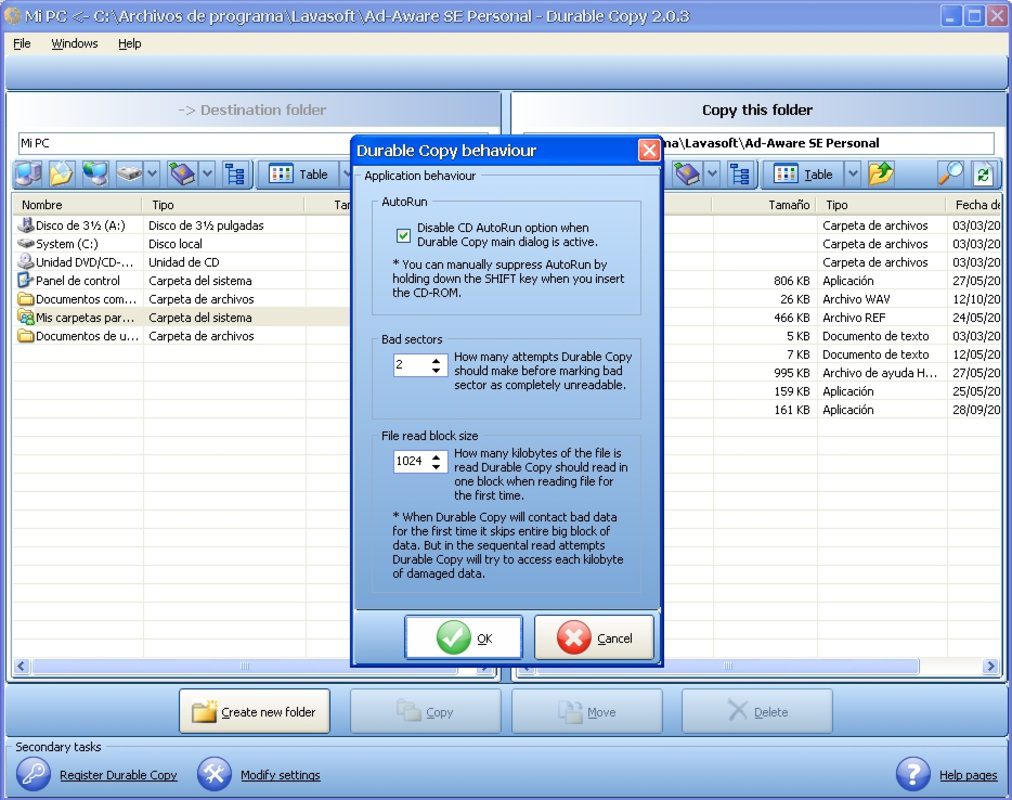The width and height of the screenshot is (1012, 800).
Task: Sort source list by its Tipo column
Action: pos(881,205)
